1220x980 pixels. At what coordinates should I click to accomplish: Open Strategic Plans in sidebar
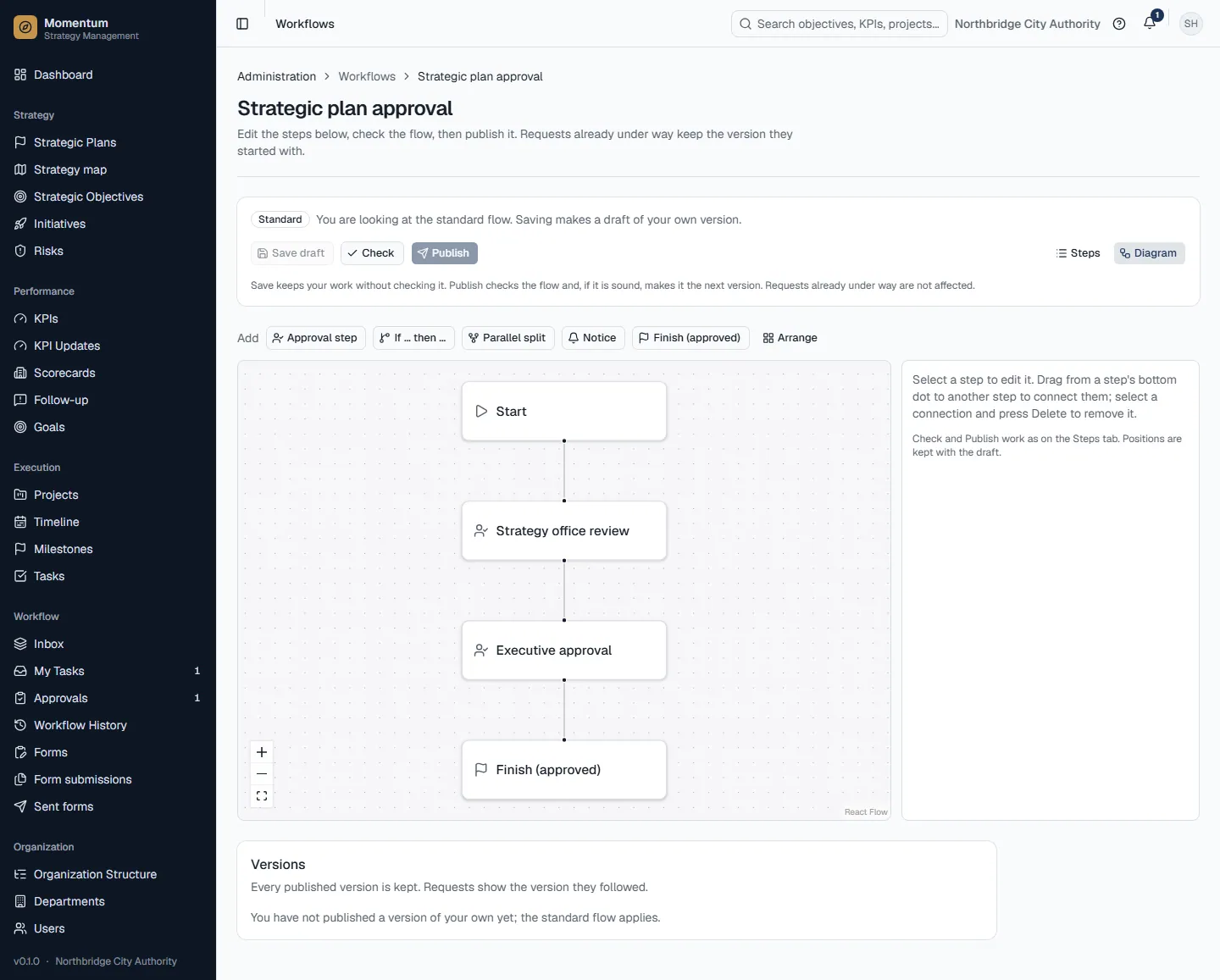[x=108, y=142]
